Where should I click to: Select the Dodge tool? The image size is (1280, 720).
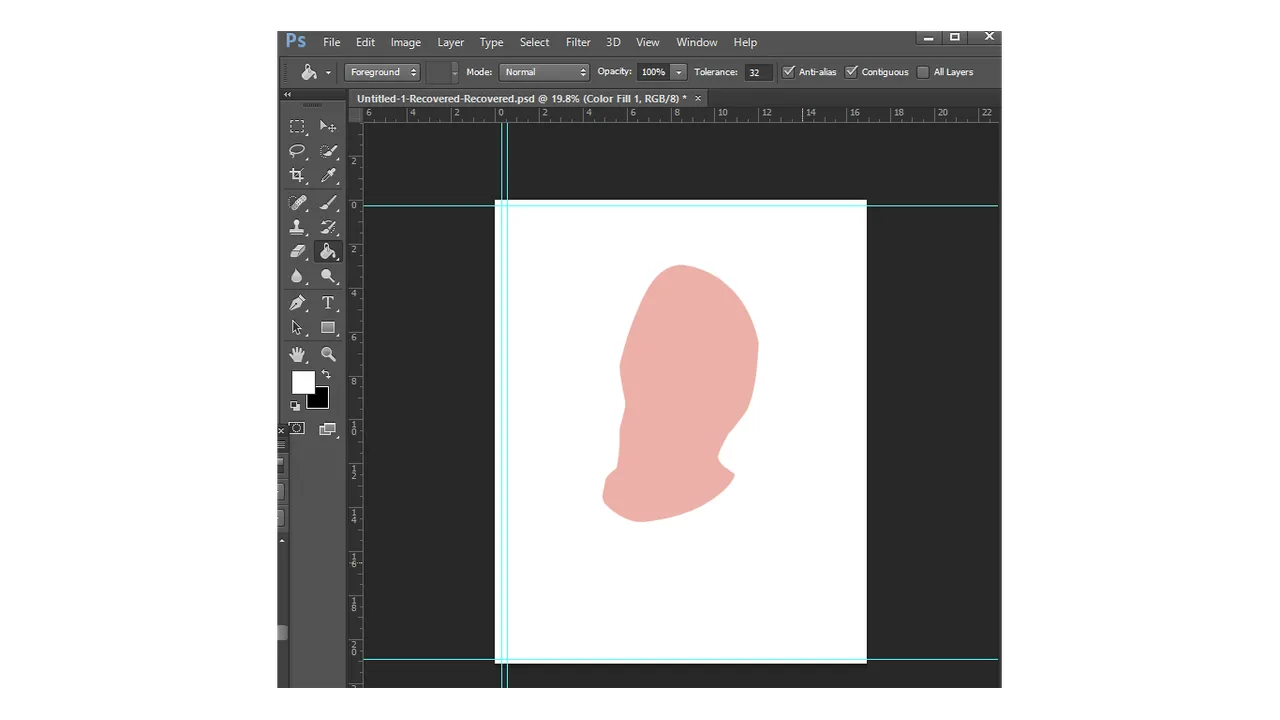(x=328, y=276)
